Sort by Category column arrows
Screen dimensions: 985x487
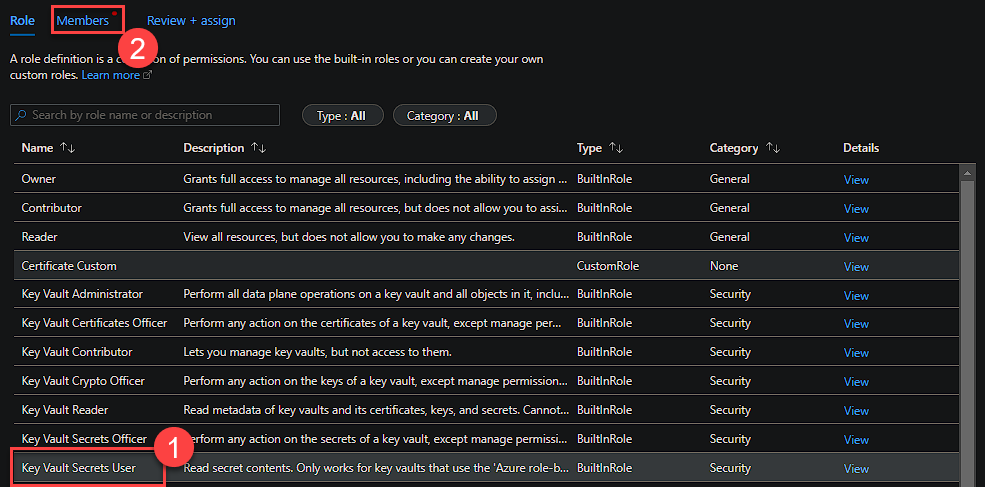772,148
